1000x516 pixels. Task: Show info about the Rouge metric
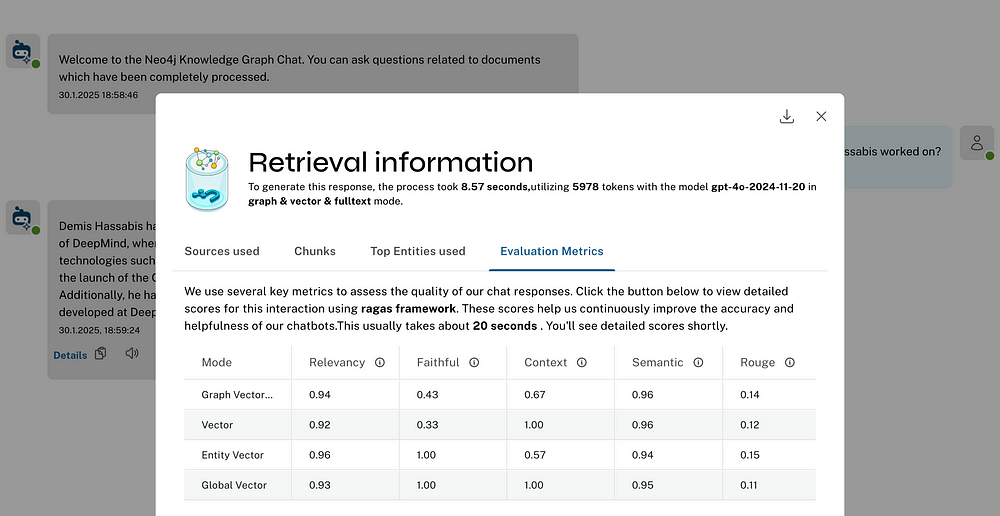click(790, 362)
